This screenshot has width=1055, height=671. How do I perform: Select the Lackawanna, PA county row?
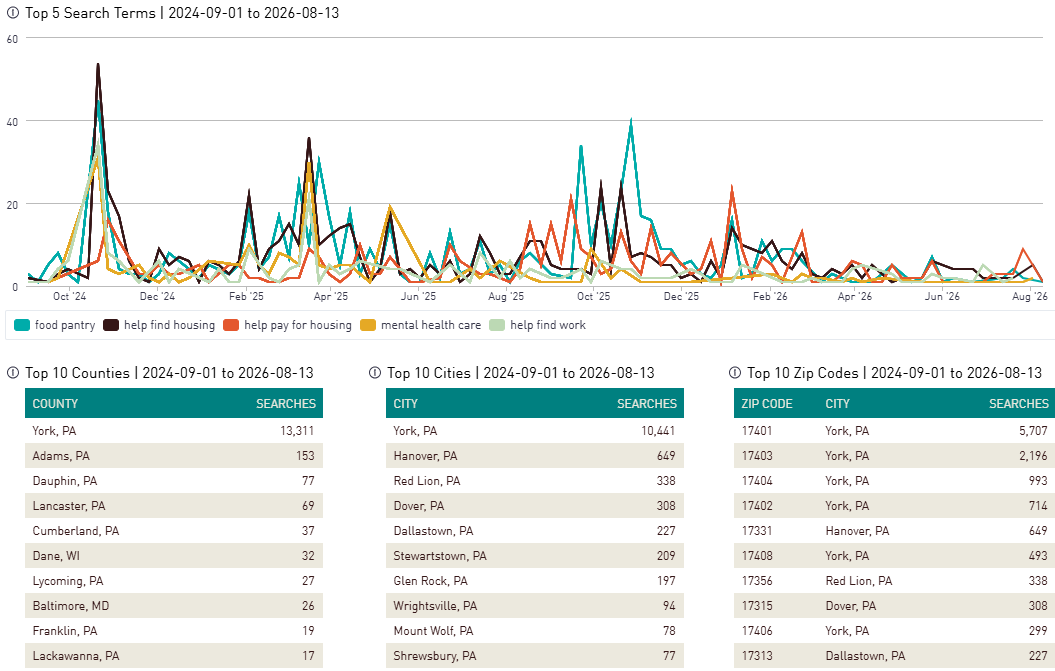[174, 656]
